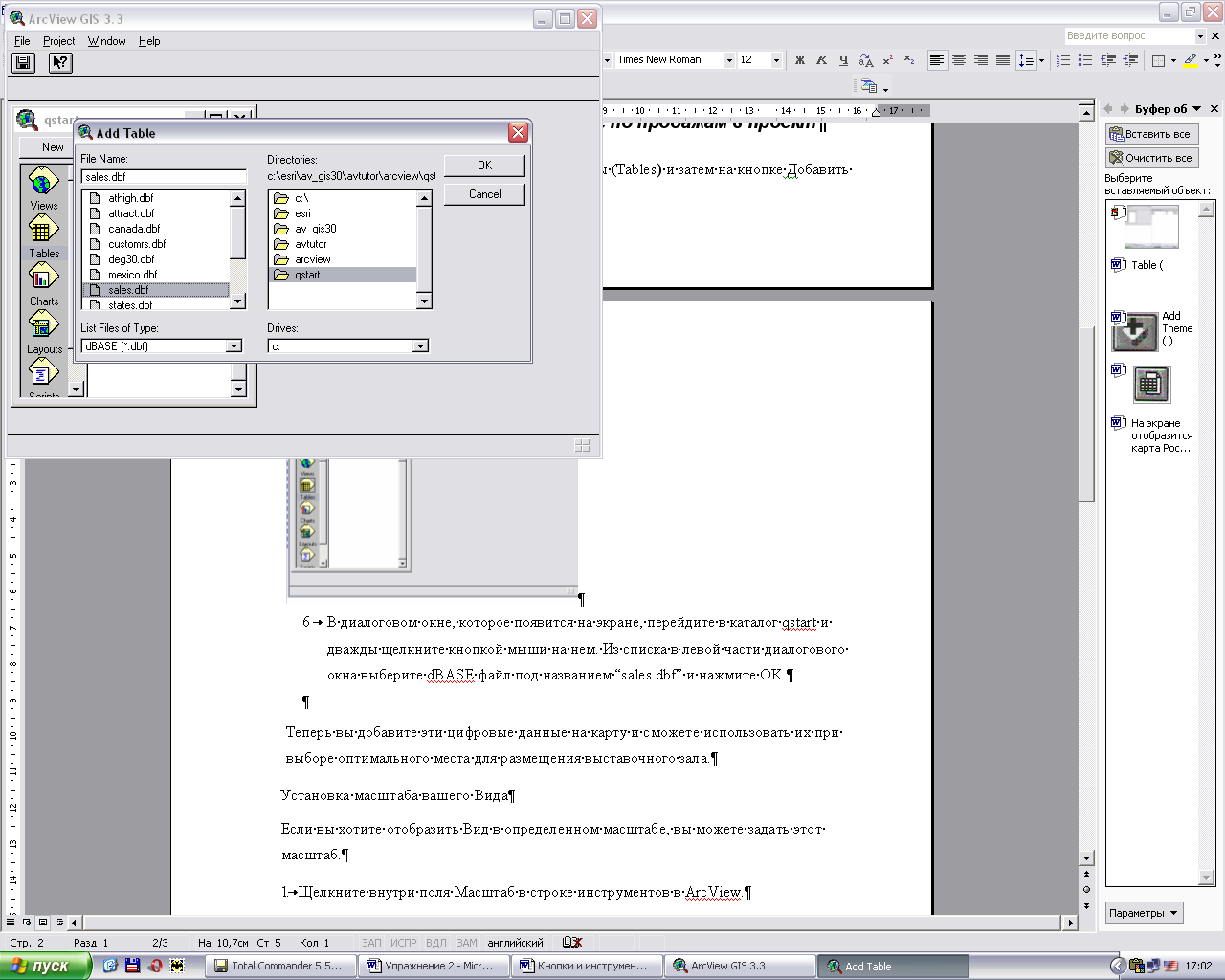Viewport: 1225px width, 980px height.
Task: Toggle ЗАП macro recording status indicator
Action: (371, 943)
